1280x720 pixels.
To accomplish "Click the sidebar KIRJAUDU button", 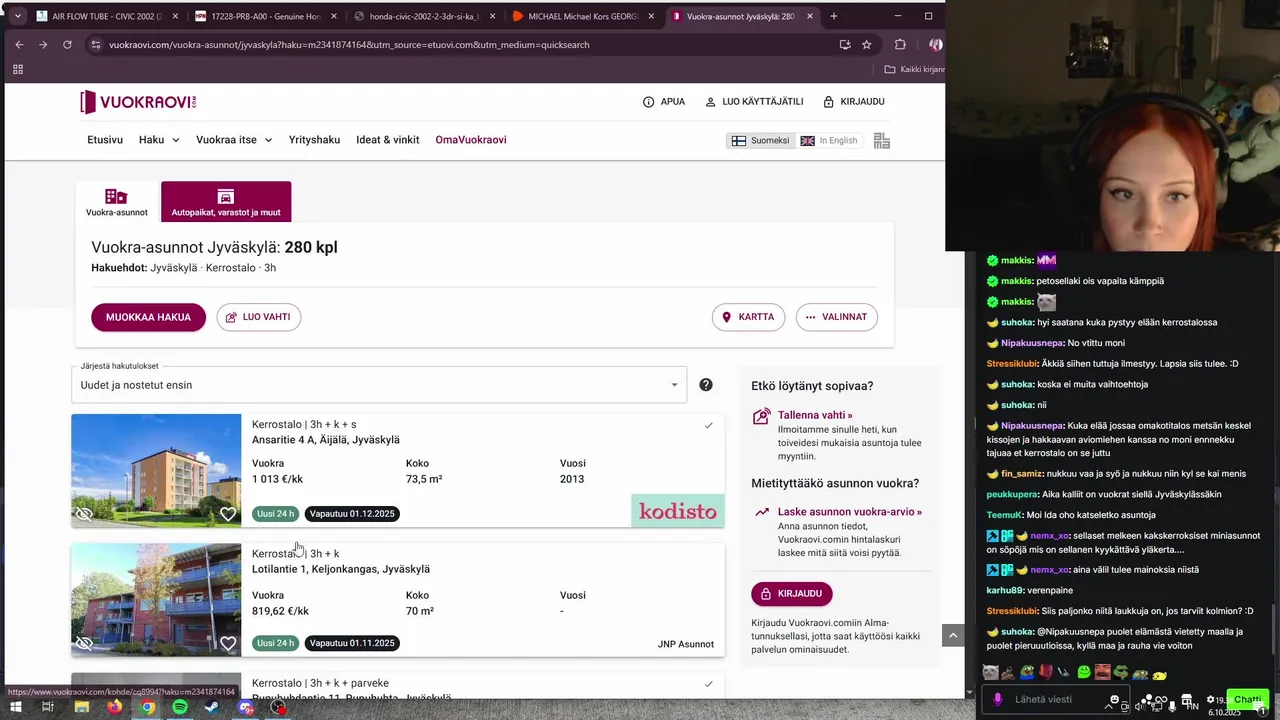I will tap(791, 593).
